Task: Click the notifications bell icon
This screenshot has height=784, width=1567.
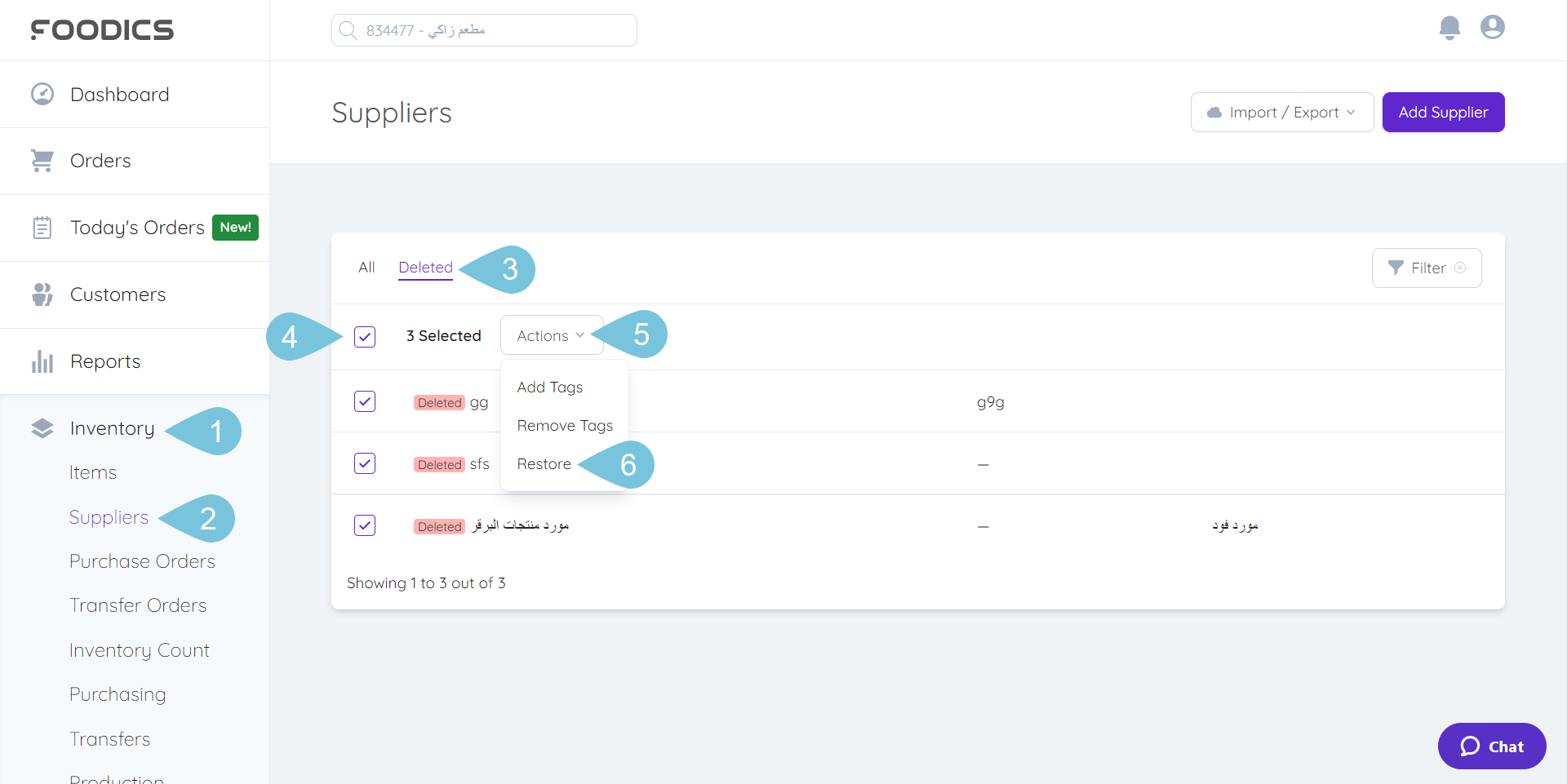Action: [1449, 28]
